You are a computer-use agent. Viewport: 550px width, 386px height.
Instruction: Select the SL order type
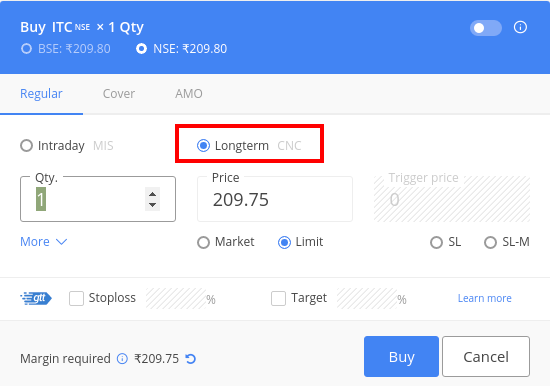pyautogui.click(x=436, y=242)
